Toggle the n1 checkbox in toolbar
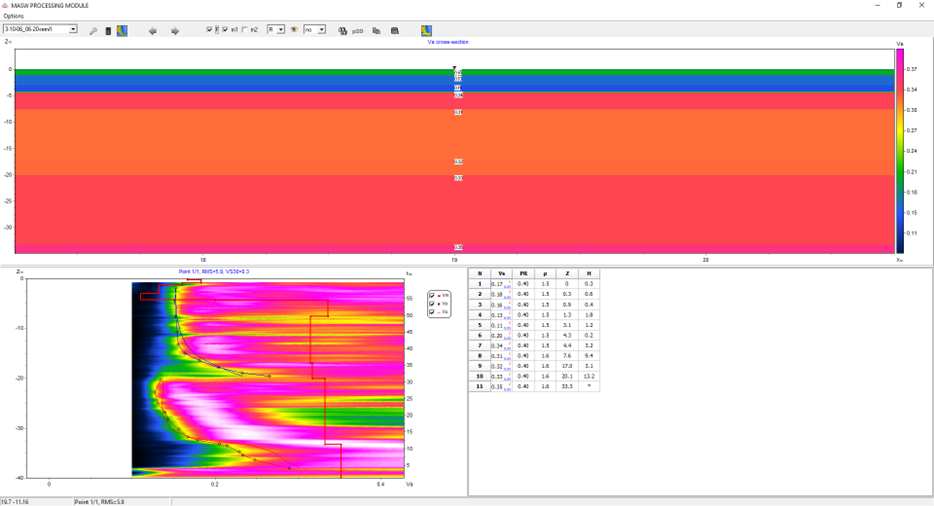The width and height of the screenshot is (934, 506). pyautogui.click(x=225, y=30)
